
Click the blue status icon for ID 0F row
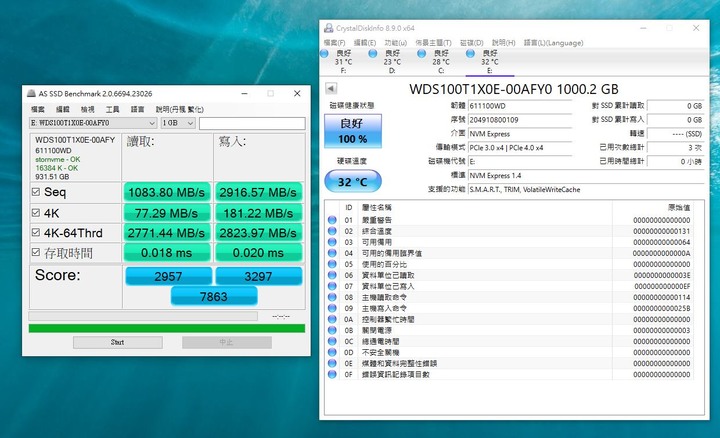[332, 374]
